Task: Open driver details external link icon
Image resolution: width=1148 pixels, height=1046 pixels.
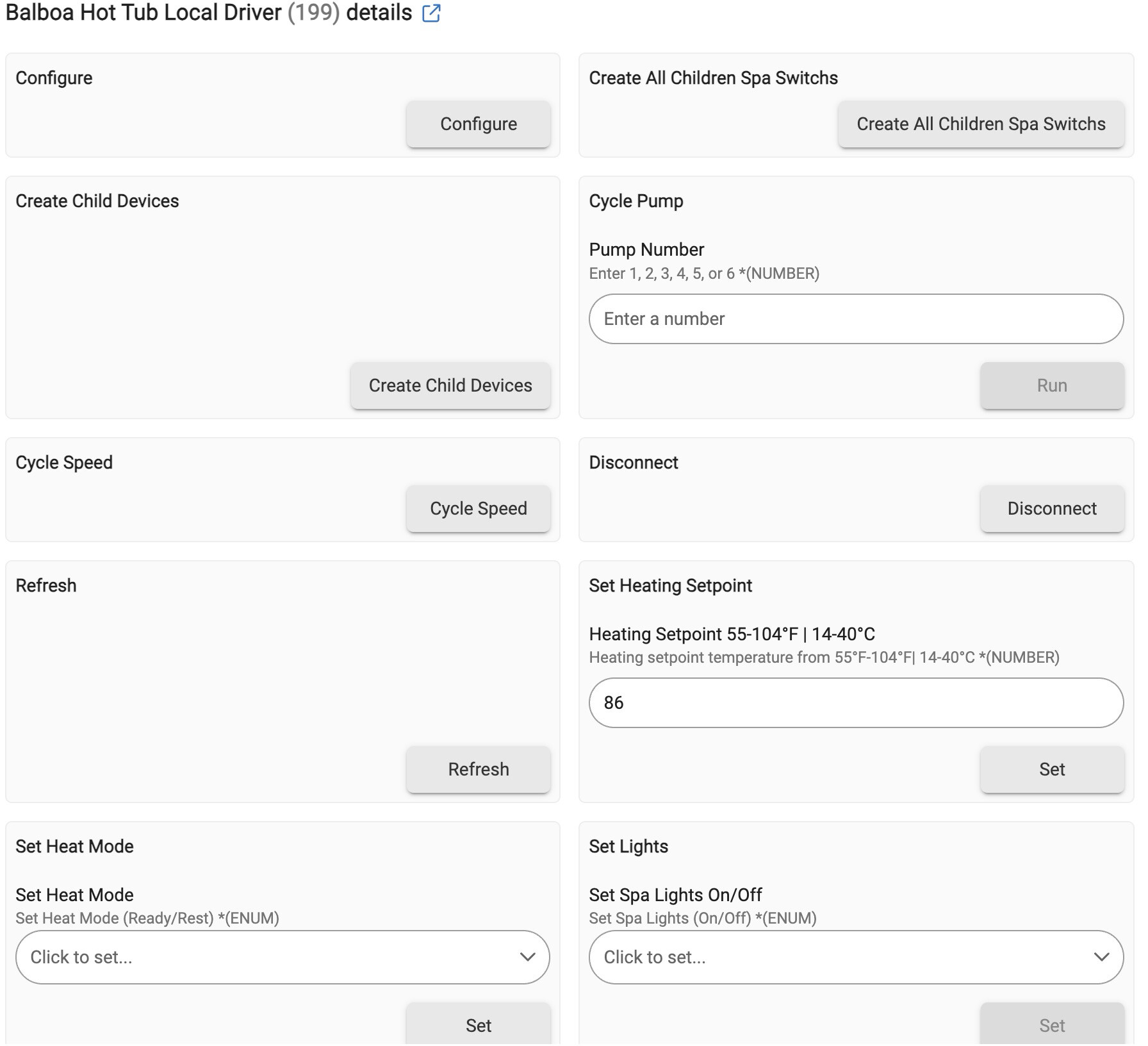Action: click(431, 13)
